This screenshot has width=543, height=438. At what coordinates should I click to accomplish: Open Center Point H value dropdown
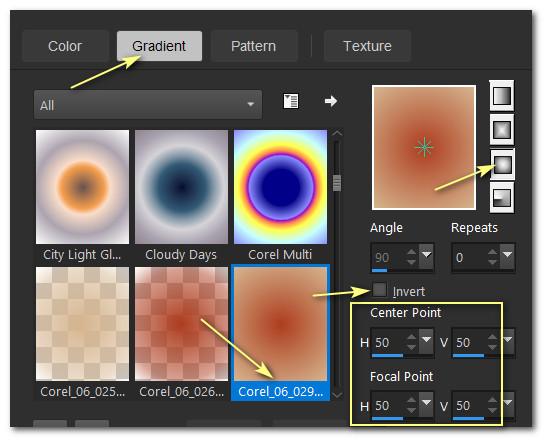(x=426, y=341)
